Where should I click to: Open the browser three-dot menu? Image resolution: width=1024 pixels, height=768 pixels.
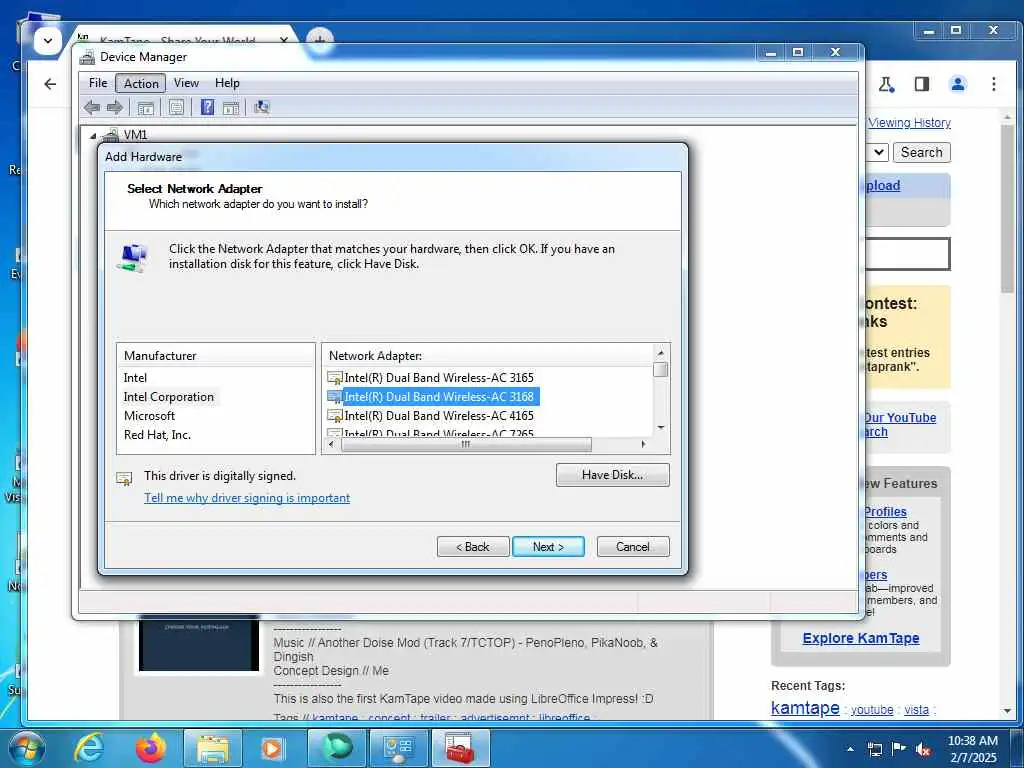(993, 84)
